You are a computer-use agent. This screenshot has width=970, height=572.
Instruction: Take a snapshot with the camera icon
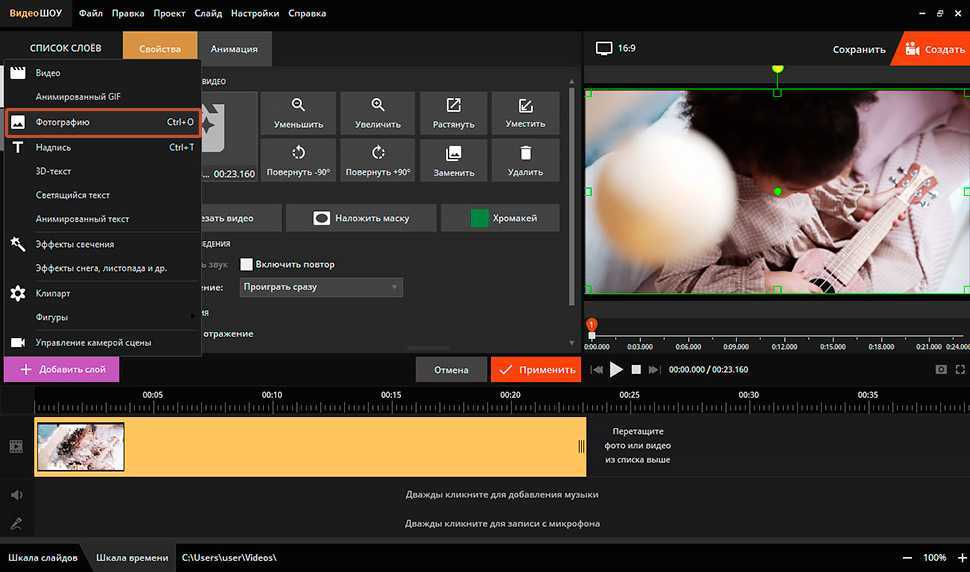click(x=941, y=370)
